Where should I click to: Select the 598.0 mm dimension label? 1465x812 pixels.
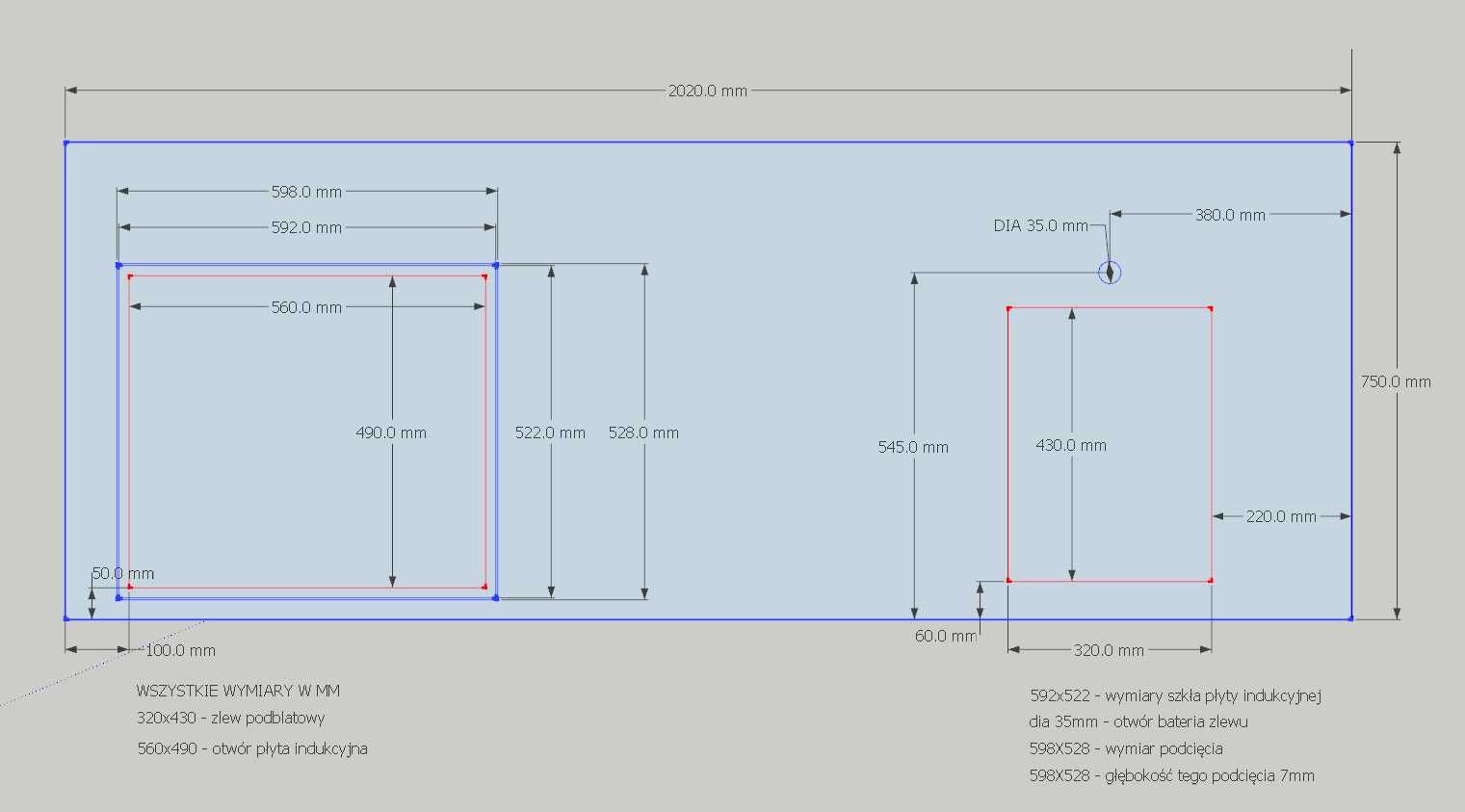pyautogui.click(x=306, y=192)
